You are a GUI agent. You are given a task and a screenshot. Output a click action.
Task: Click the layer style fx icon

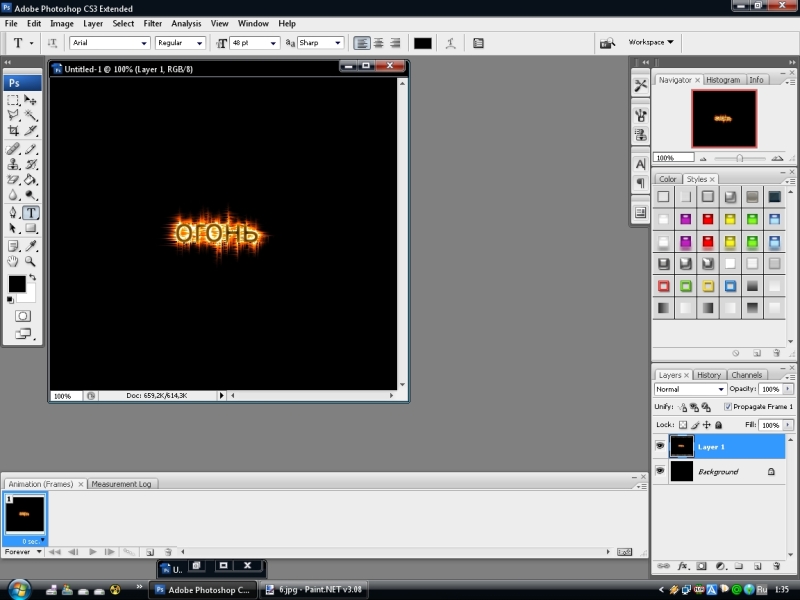click(684, 566)
